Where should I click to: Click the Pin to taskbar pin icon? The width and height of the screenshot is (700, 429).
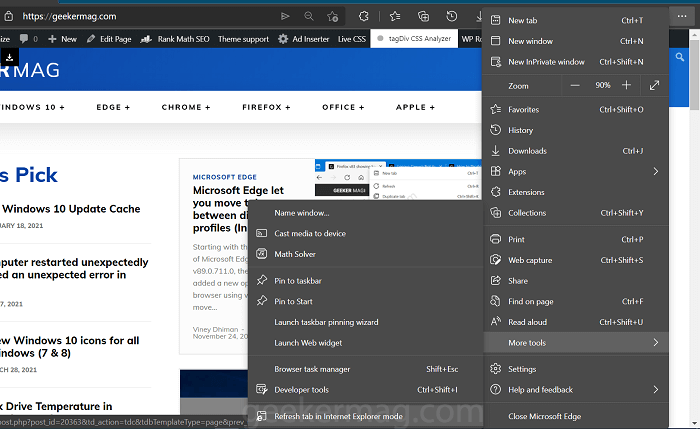262,280
